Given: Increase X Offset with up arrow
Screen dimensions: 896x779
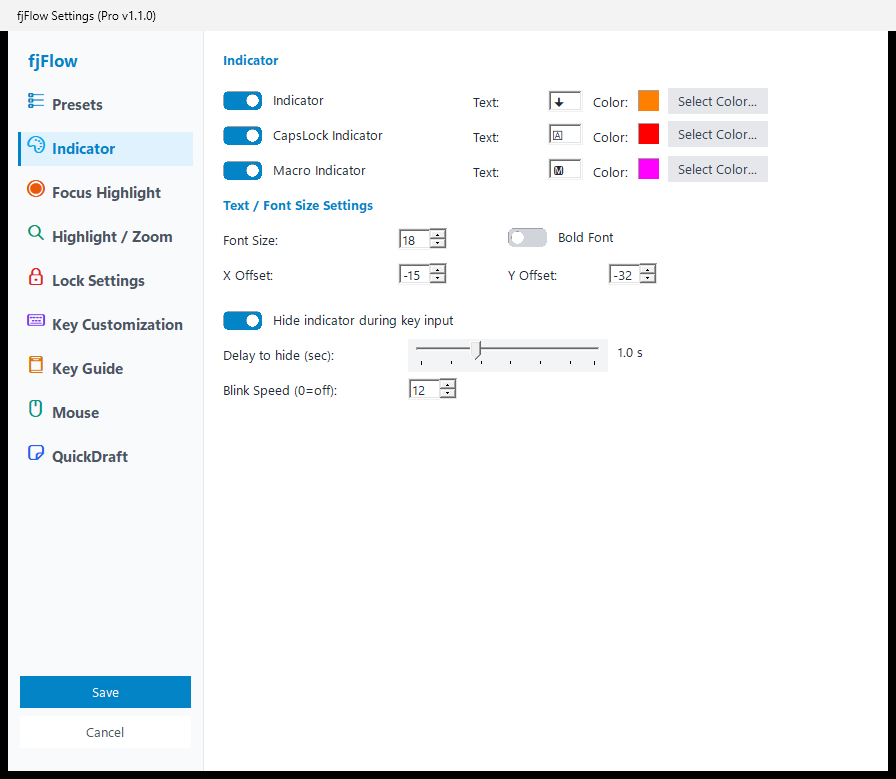Looking at the screenshot, I should [438, 269].
